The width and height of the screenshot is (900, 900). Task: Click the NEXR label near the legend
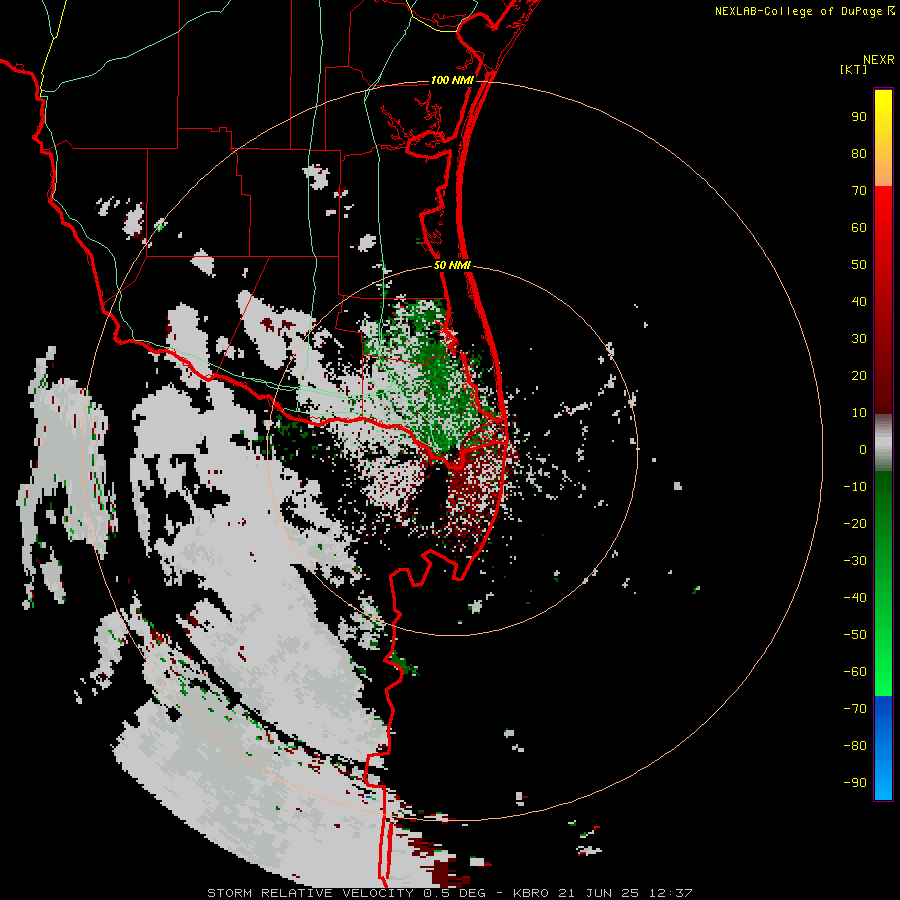tap(879, 60)
